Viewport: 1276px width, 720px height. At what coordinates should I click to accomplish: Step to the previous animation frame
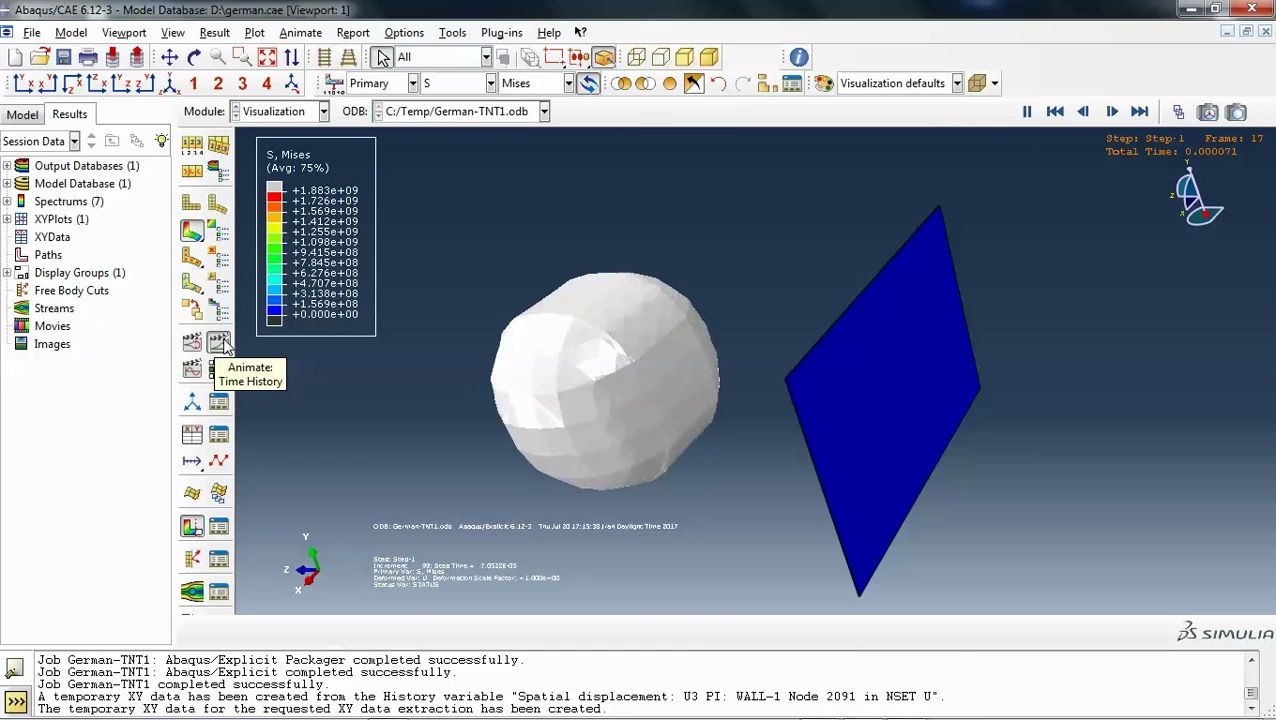(x=1083, y=112)
